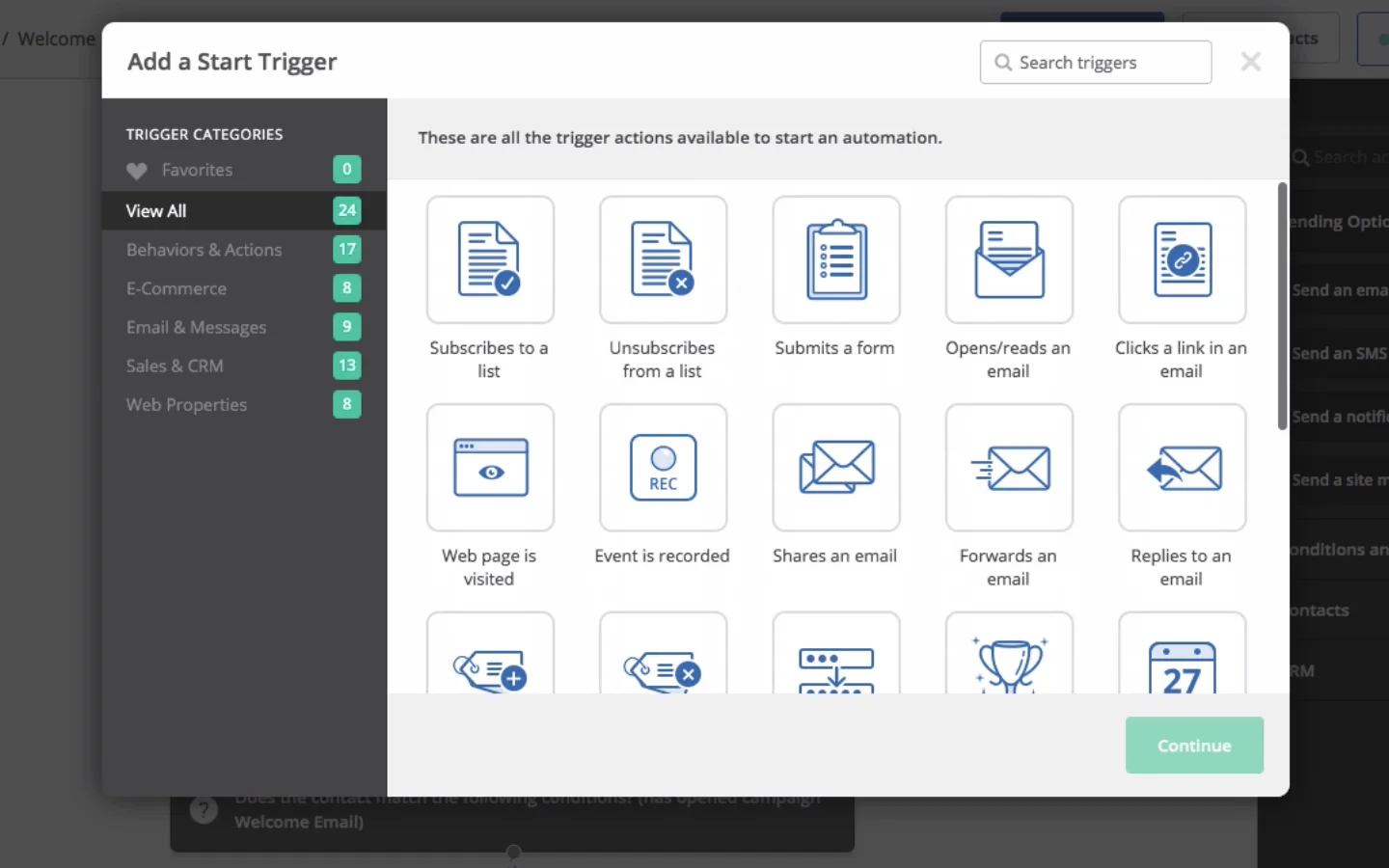Click the Sales & CRM count badge '13'
Screen dimensions: 1389x868
[347, 366]
